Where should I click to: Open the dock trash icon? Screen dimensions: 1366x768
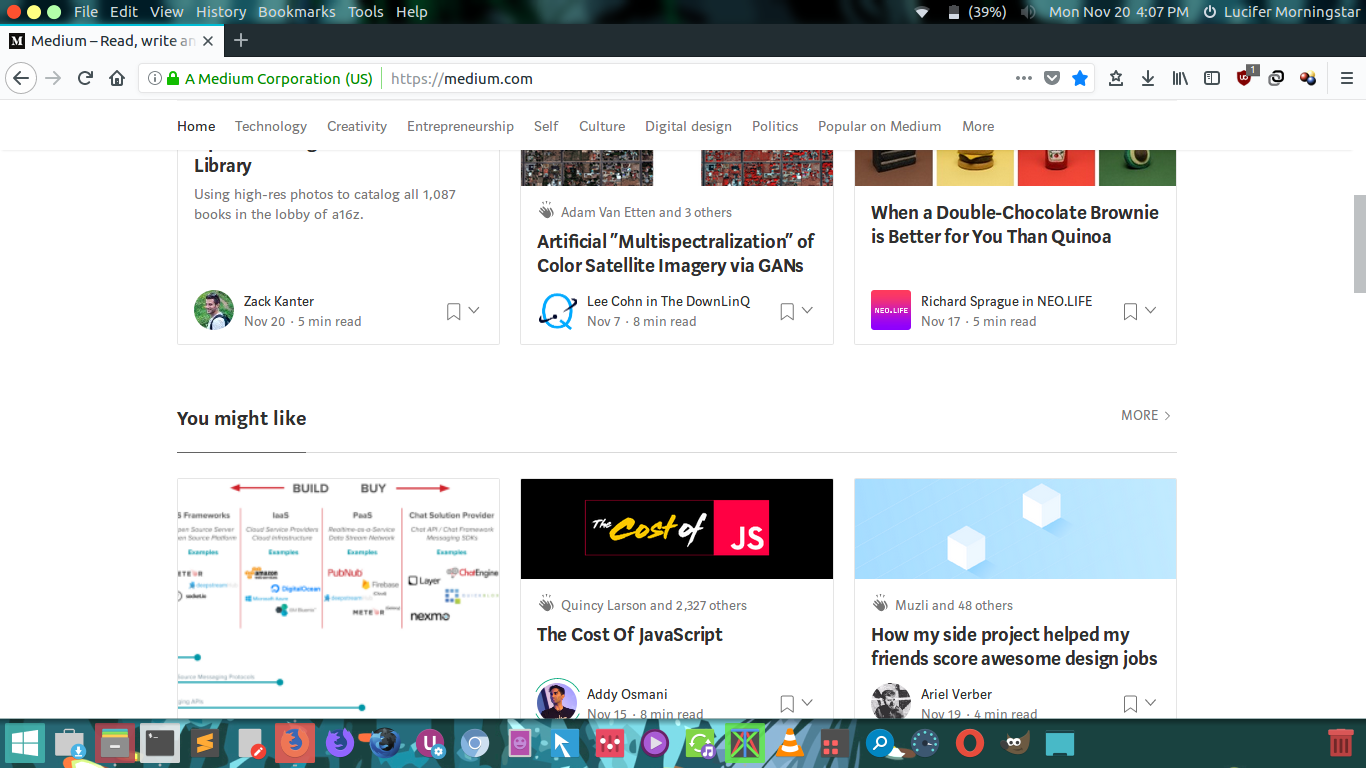pos(1340,743)
